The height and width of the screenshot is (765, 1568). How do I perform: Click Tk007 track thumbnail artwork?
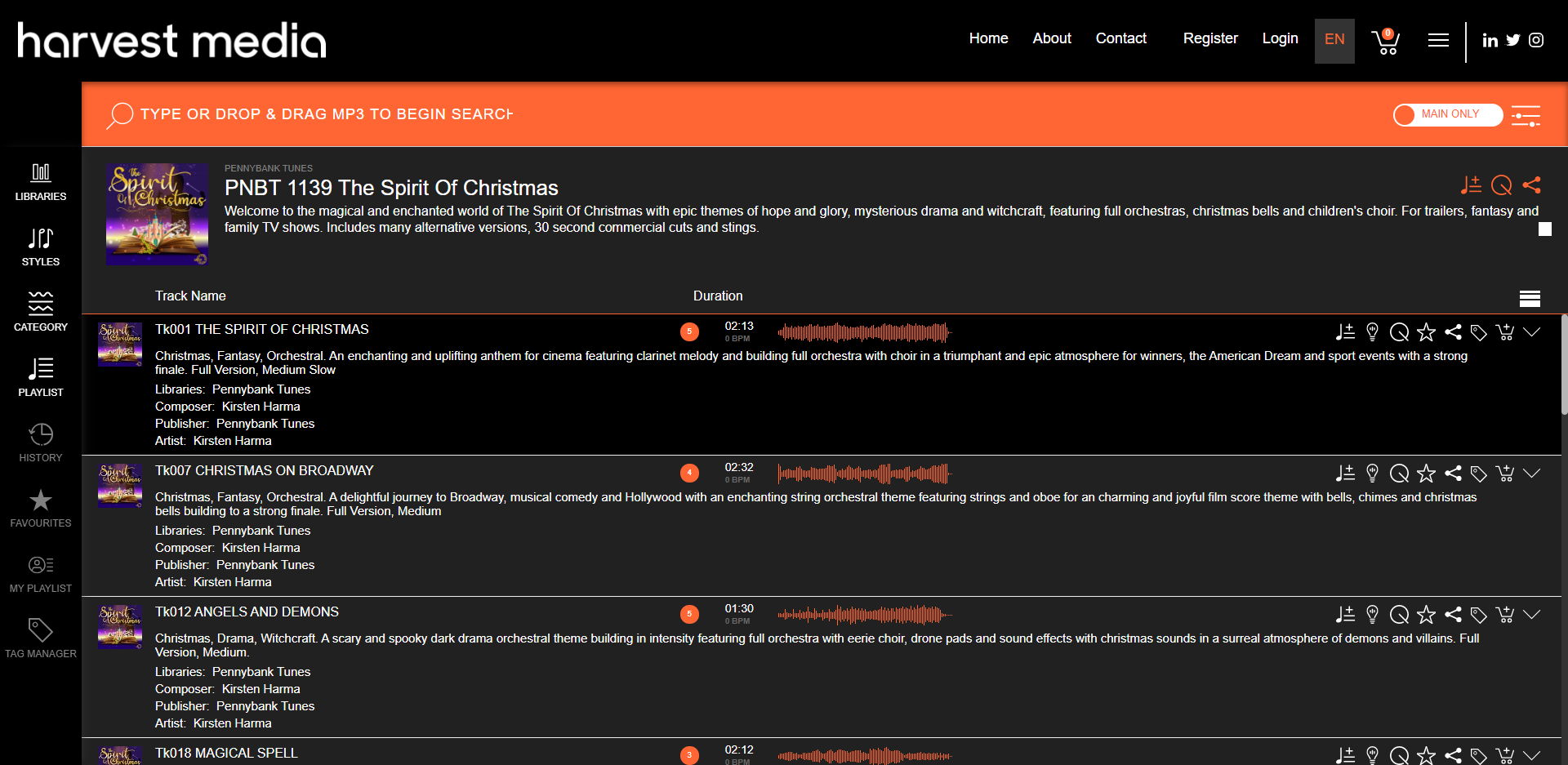coord(120,486)
